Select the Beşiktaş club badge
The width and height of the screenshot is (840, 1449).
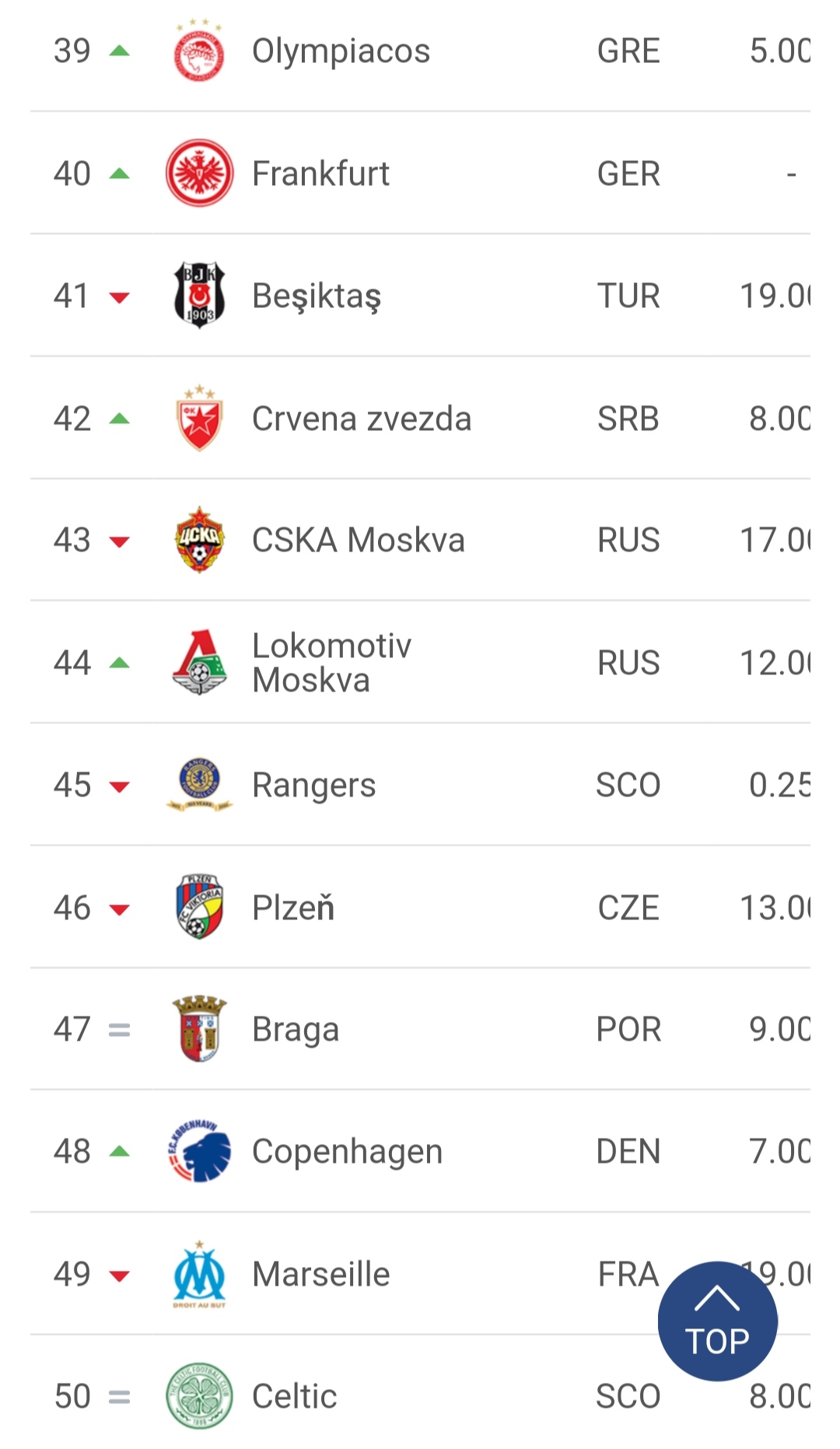[x=199, y=296]
